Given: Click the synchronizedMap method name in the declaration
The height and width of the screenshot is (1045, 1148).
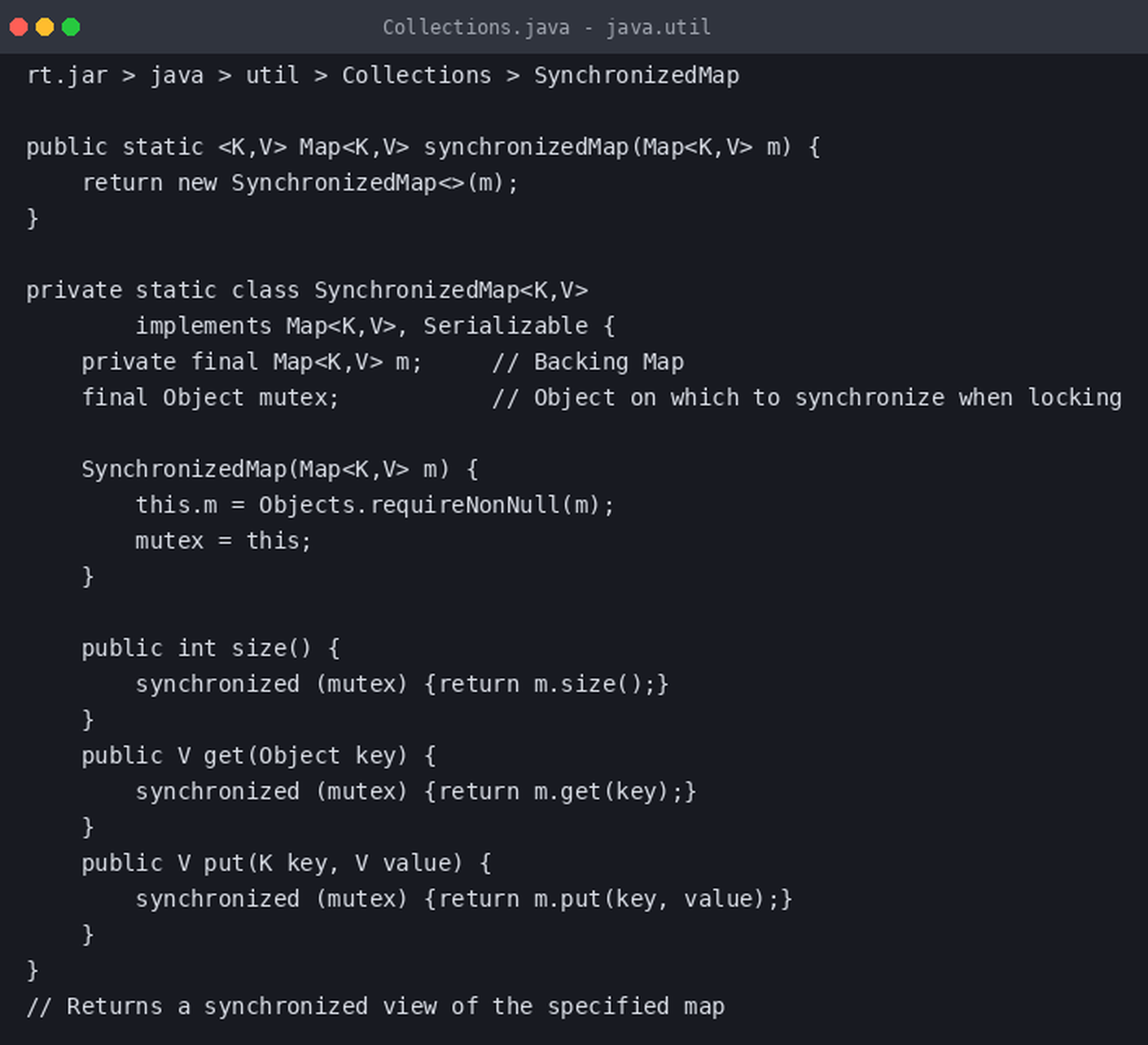Looking at the screenshot, I should pyautogui.click(x=526, y=147).
